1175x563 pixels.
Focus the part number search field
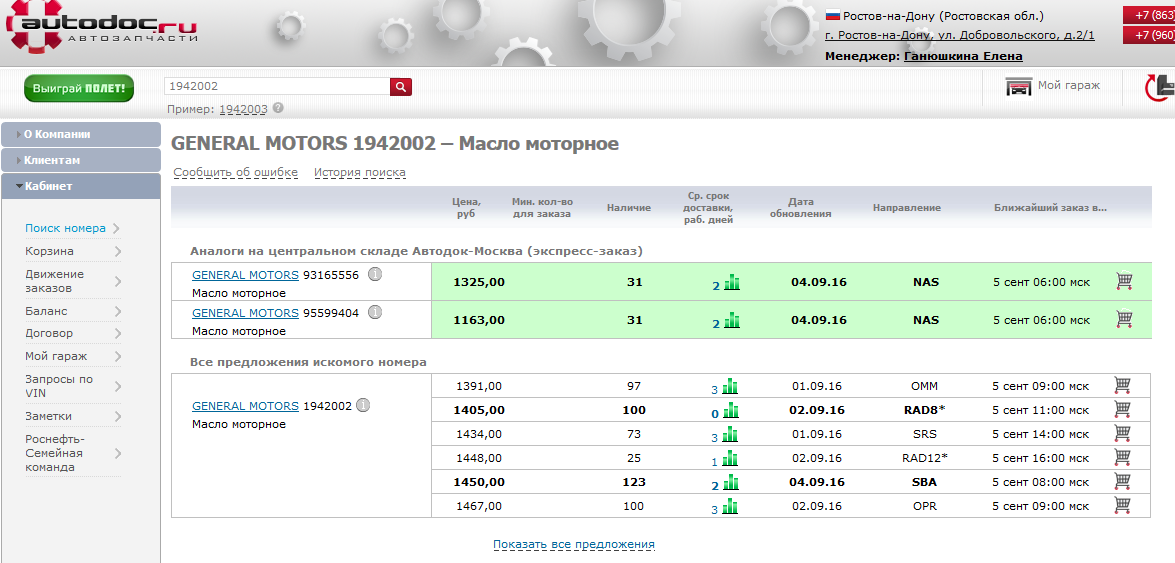click(276, 87)
